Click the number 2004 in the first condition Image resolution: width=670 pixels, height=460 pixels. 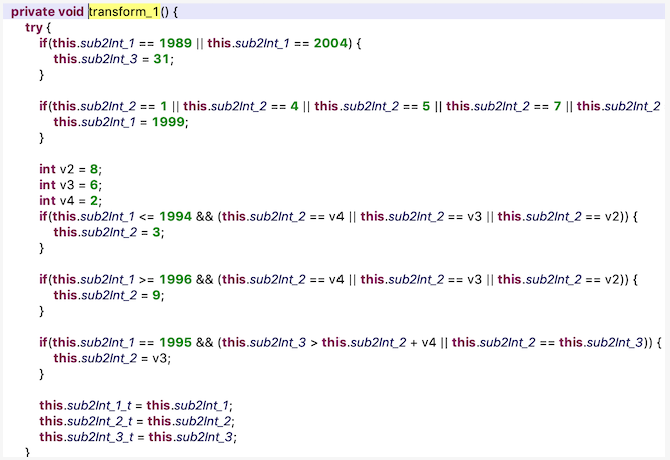coord(331,43)
